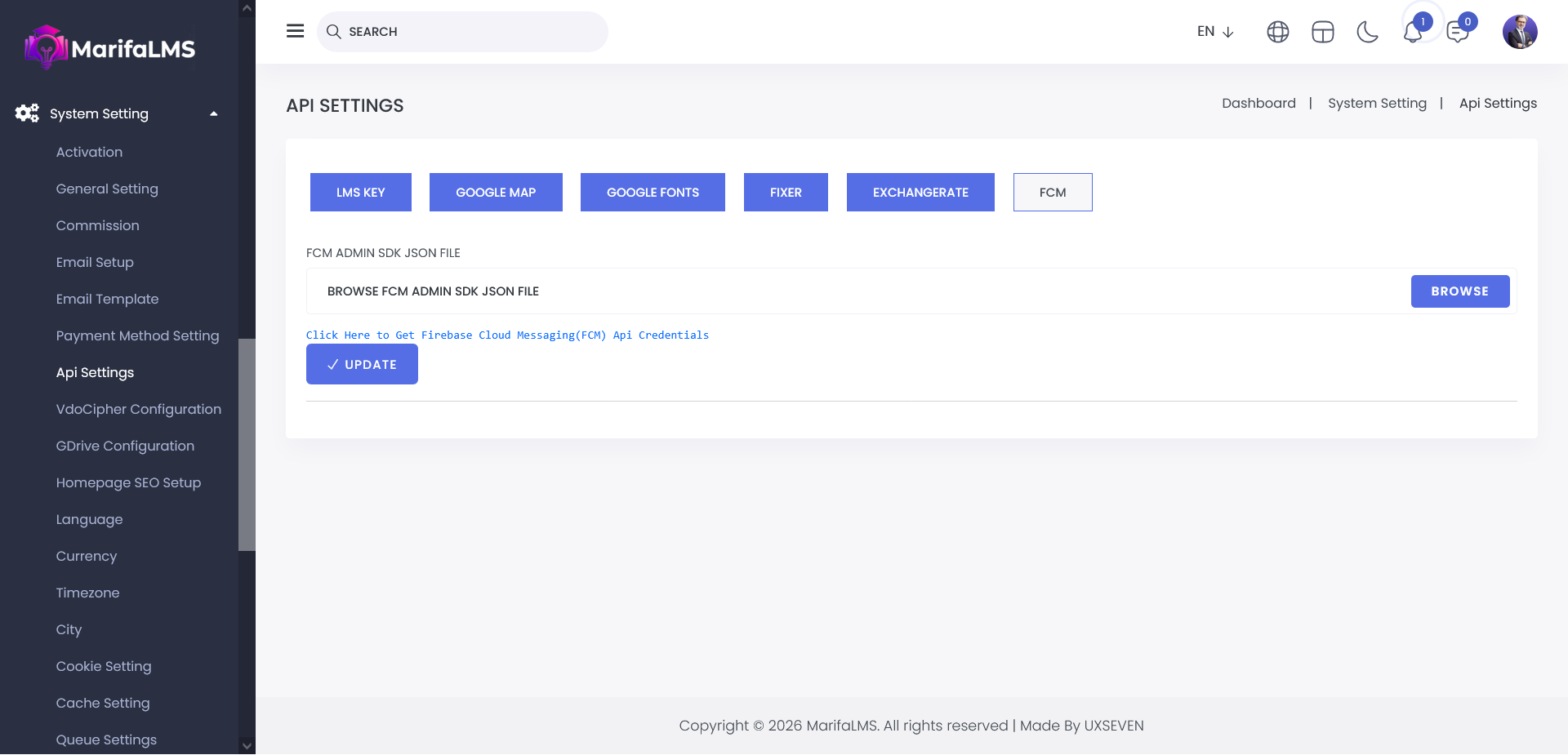Click the user profile avatar
The image size is (1568, 755).
tap(1519, 32)
